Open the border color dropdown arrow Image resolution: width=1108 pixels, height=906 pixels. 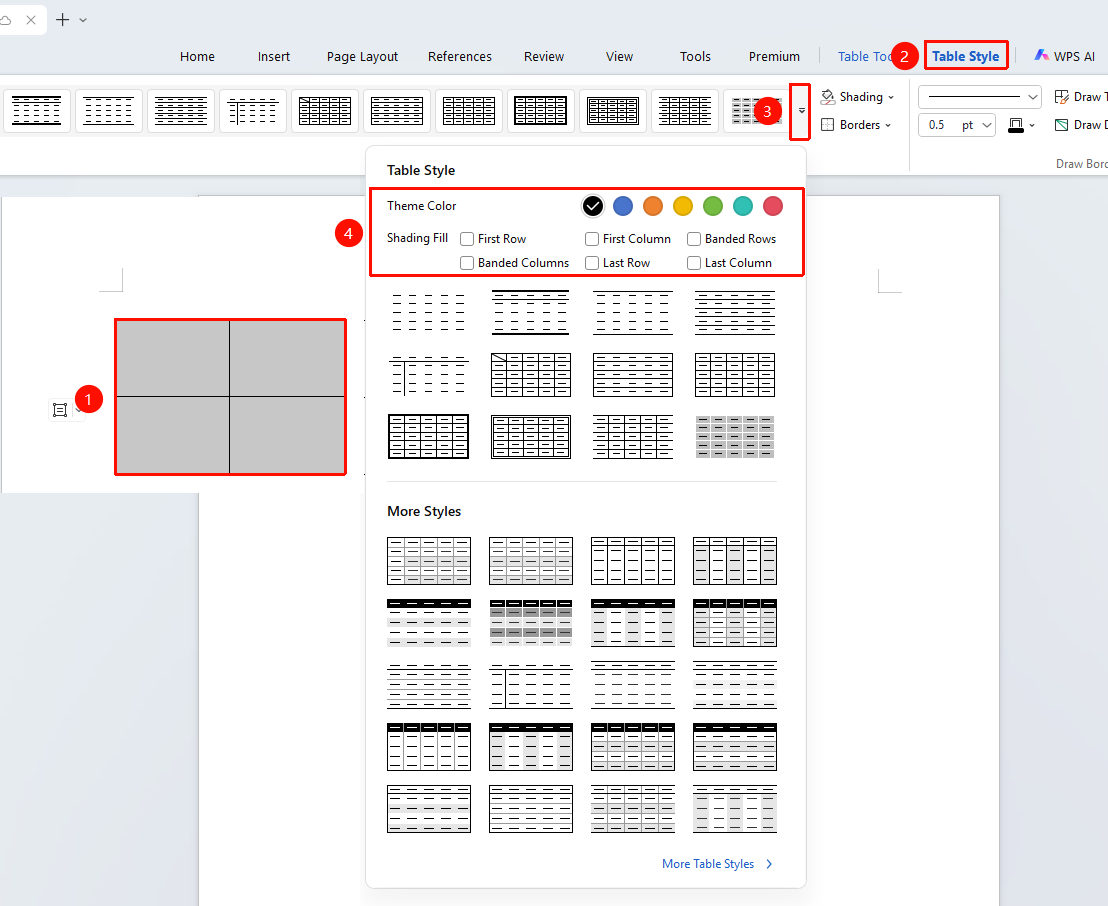point(1032,126)
